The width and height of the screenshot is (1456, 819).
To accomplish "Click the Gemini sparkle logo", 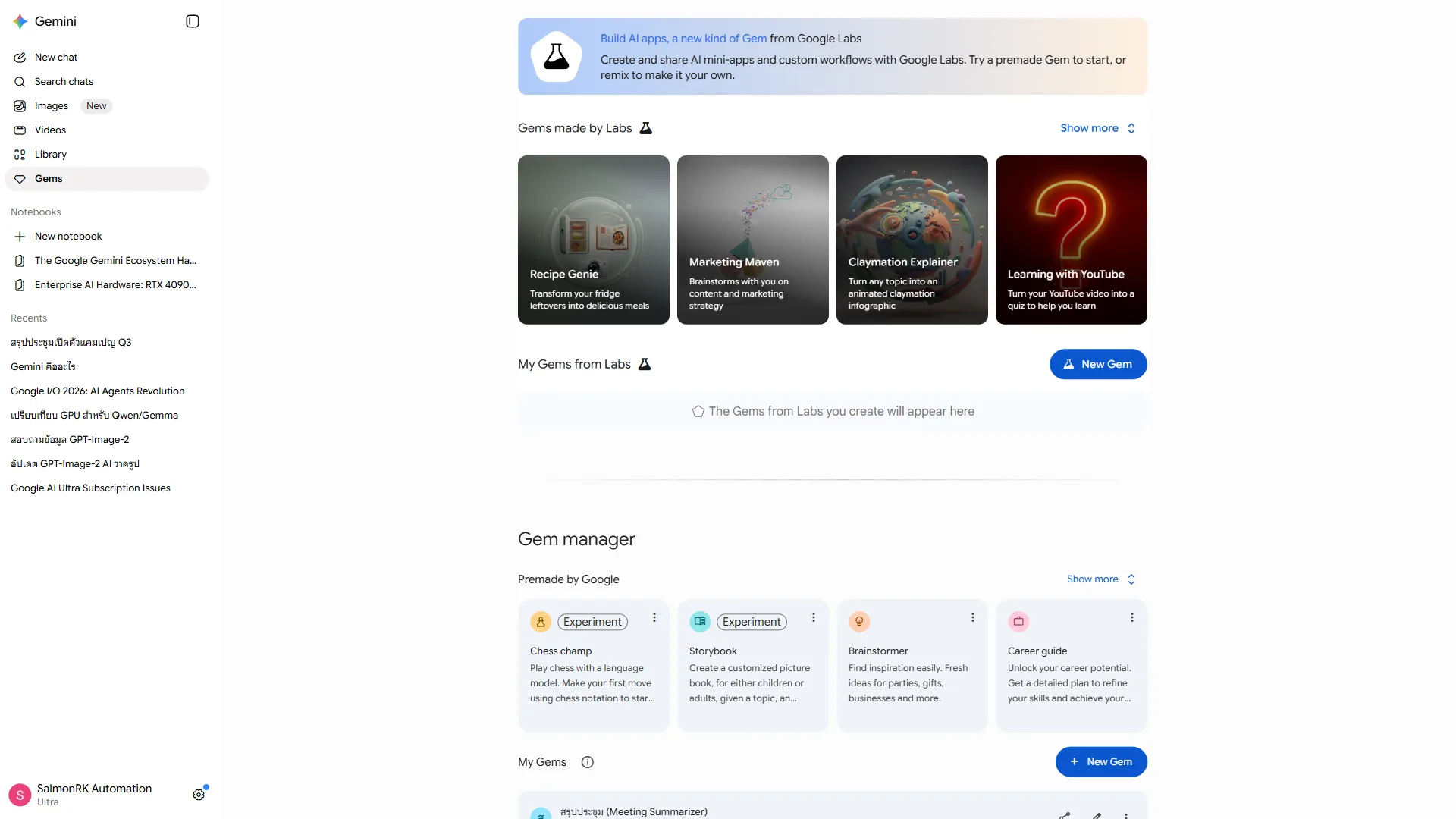I will click(x=20, y=21).
